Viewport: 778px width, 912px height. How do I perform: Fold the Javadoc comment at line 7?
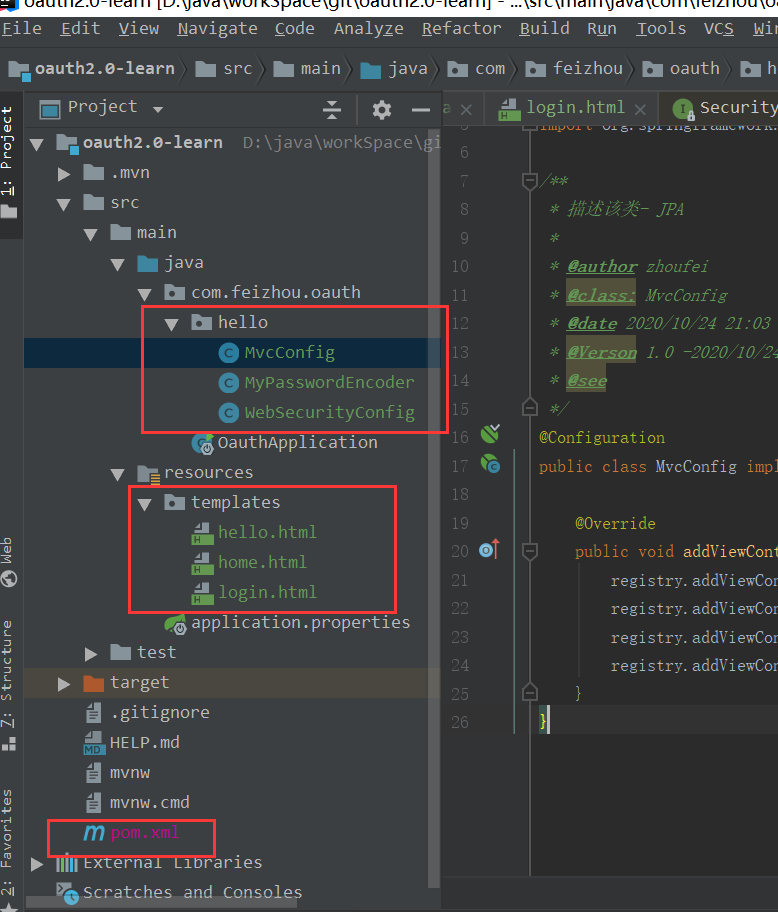coord(530,181)
